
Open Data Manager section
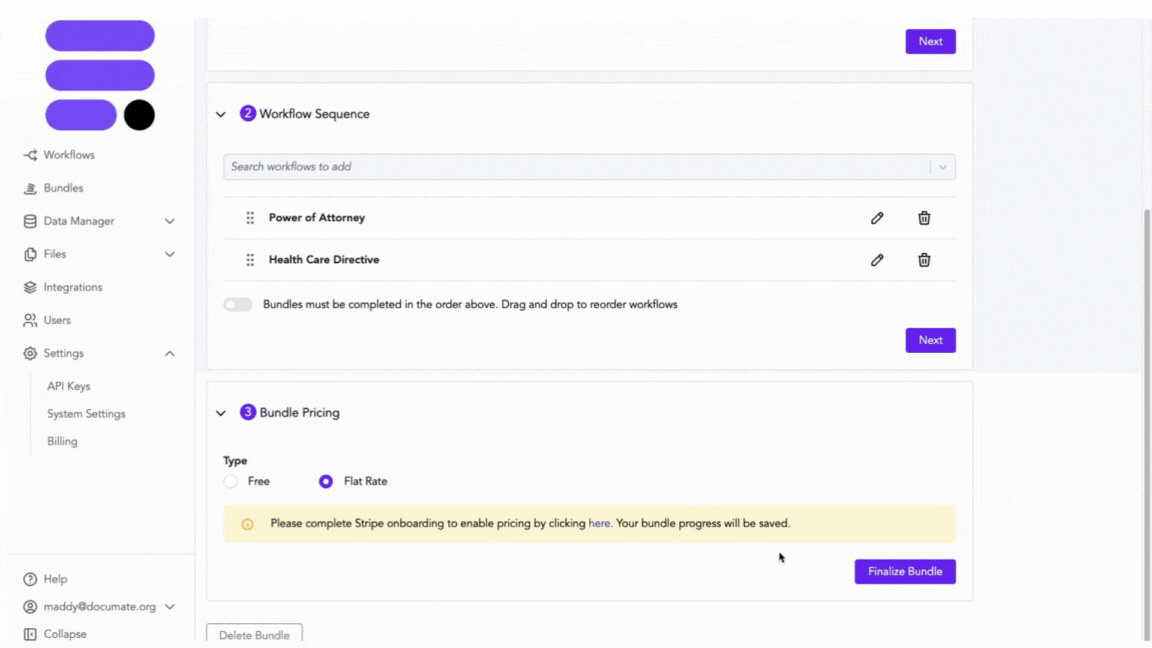pyautogui.click(x=79, y=221)
